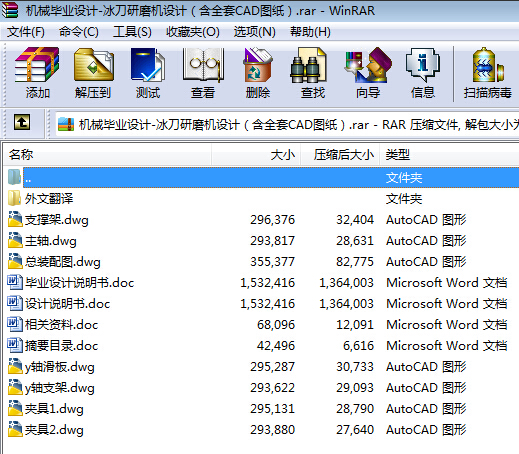Screen dimensions: 519x454
Task: Select the 外文翻译 folder name
Action: 49,199
